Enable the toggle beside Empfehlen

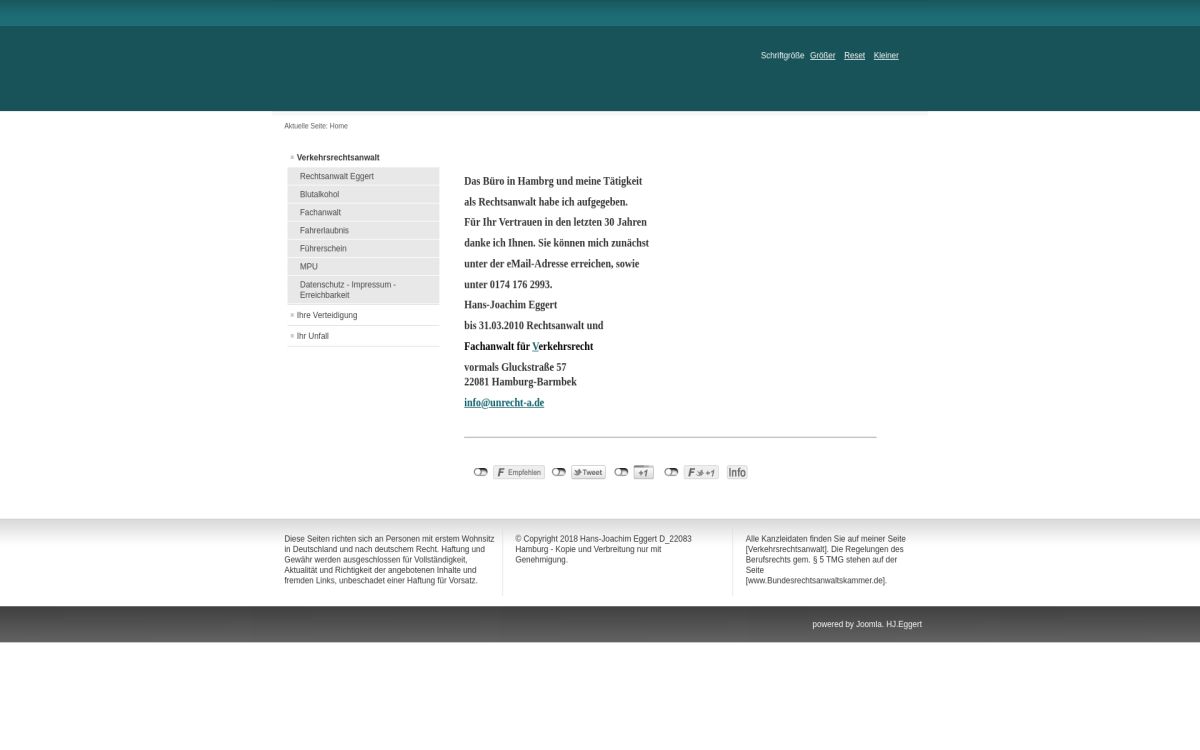[x=481, y=472]
